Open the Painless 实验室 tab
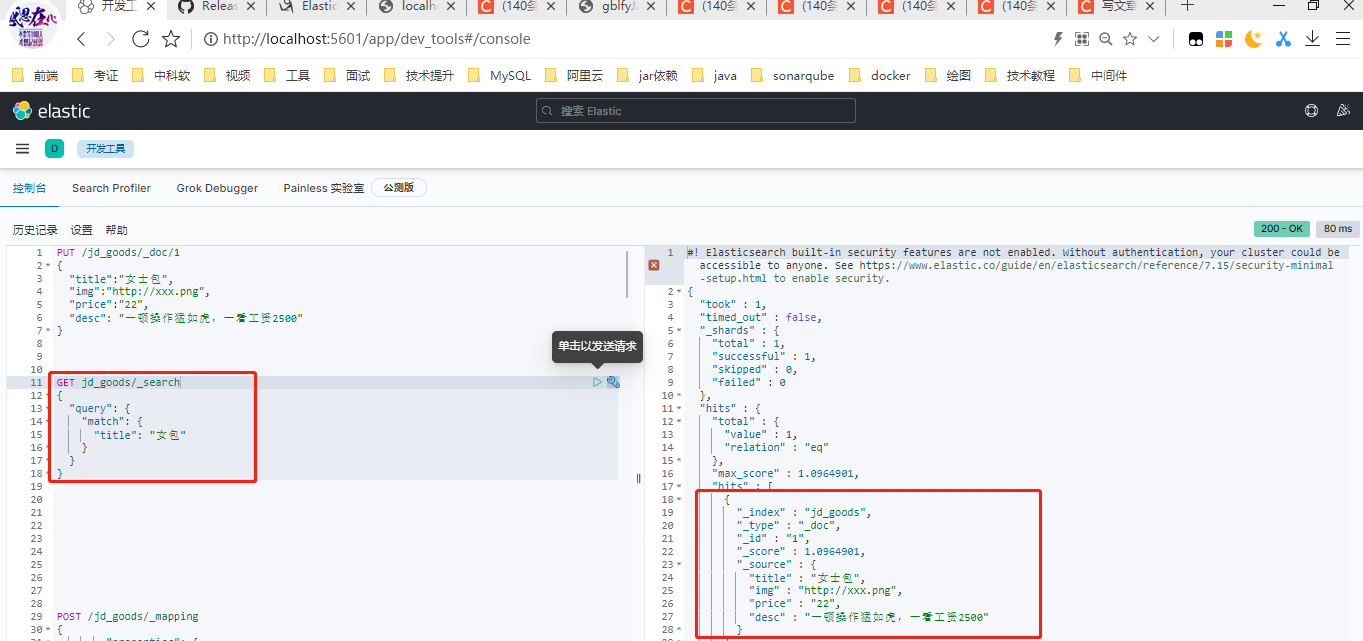Image resolution: width=1363 pixels, height=641 pixels. point(324,188)
